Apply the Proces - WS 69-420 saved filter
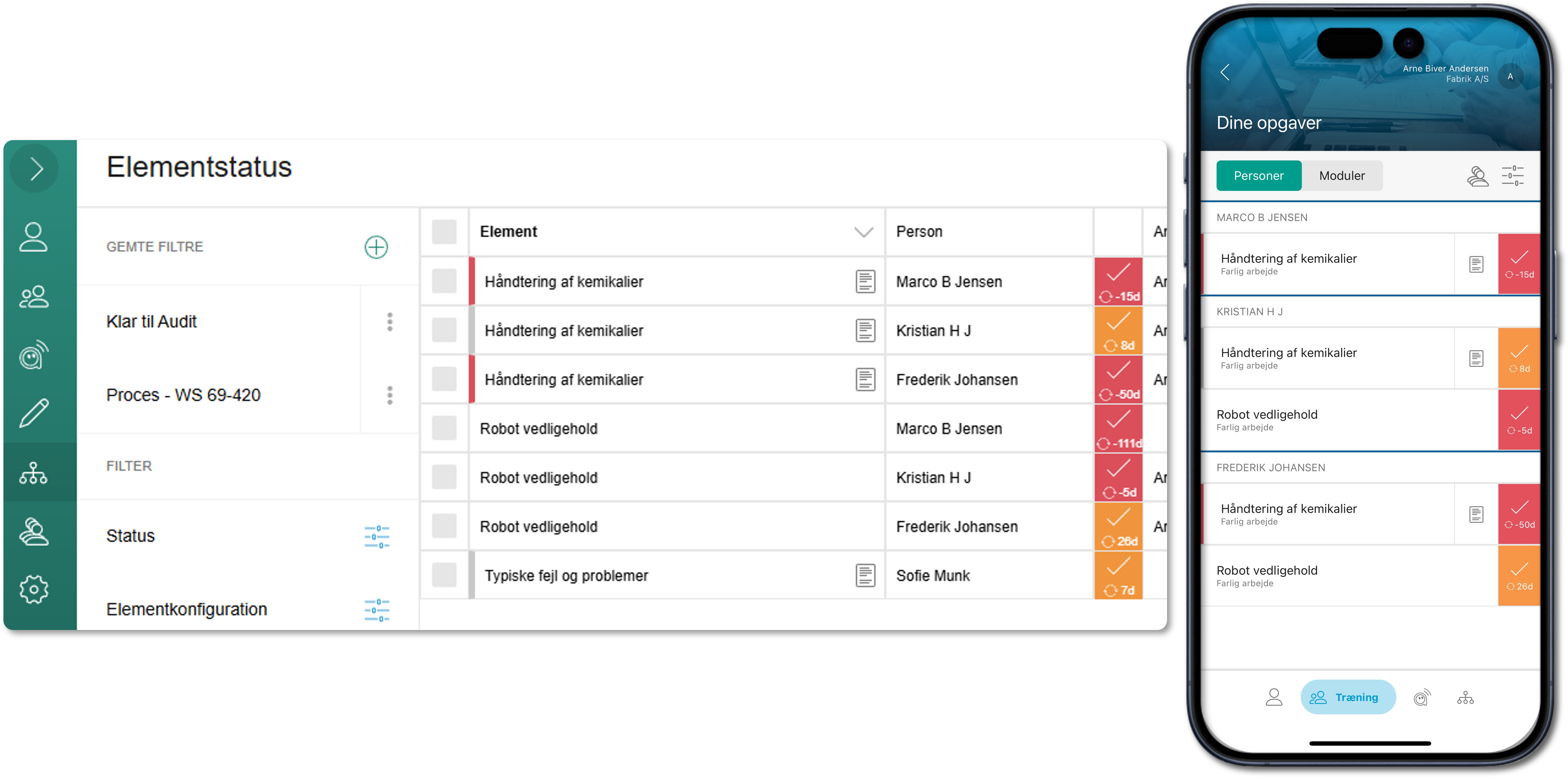 tap(183, 395)
